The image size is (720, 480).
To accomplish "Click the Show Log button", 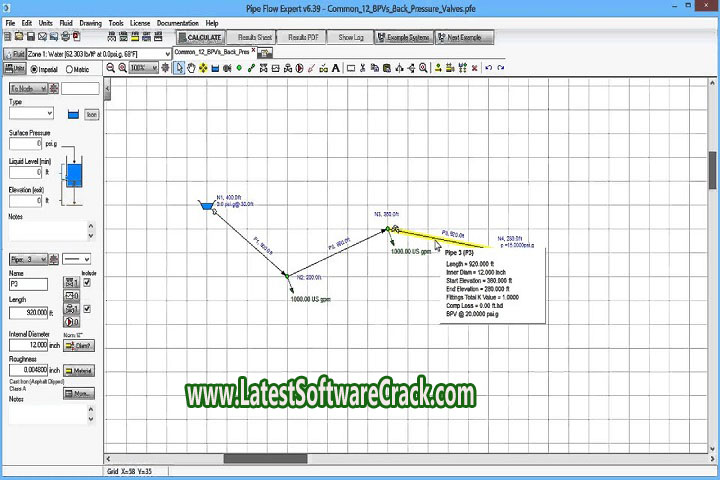I will (x=350, y=37).
